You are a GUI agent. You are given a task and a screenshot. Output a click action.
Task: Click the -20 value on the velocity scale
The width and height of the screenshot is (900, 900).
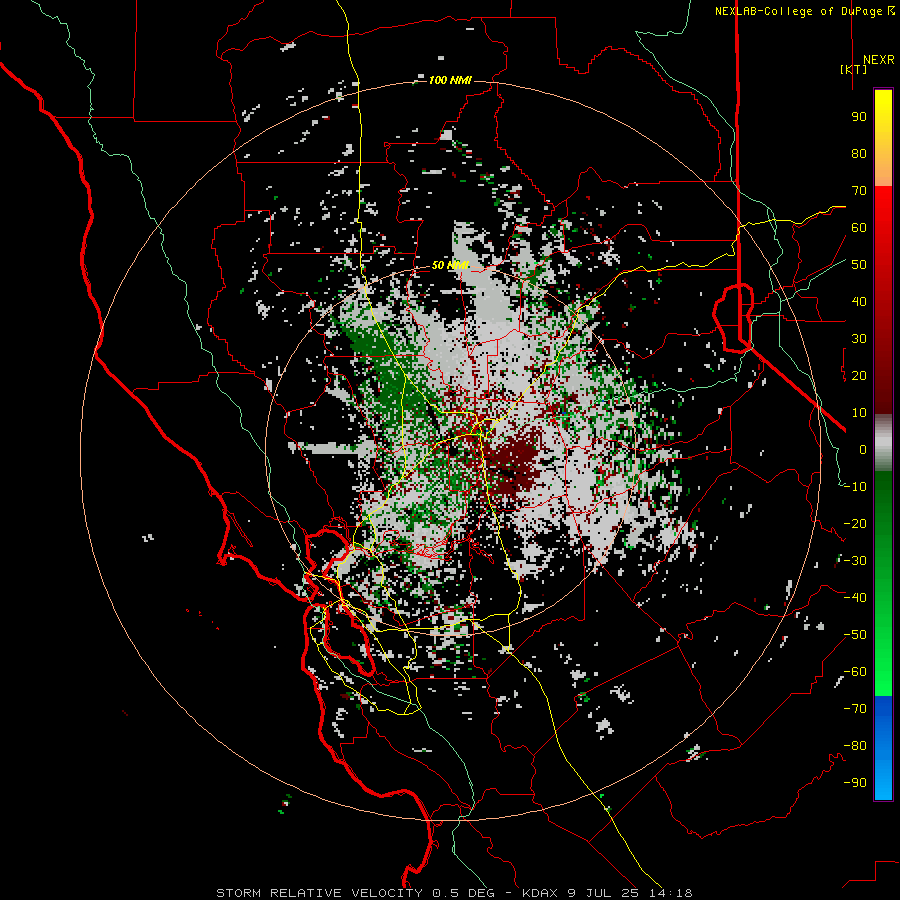point(855,524)
